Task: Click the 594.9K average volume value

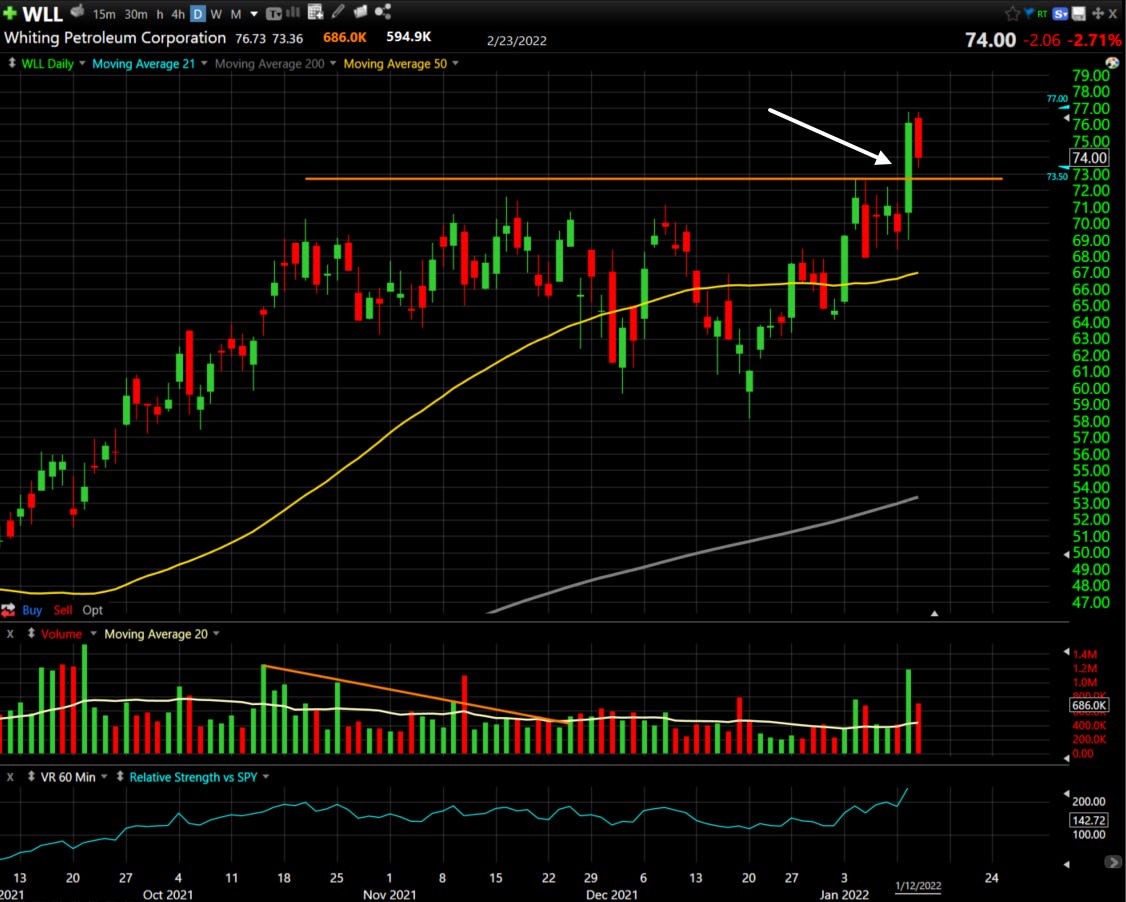Action: click(x=408, y=37)
